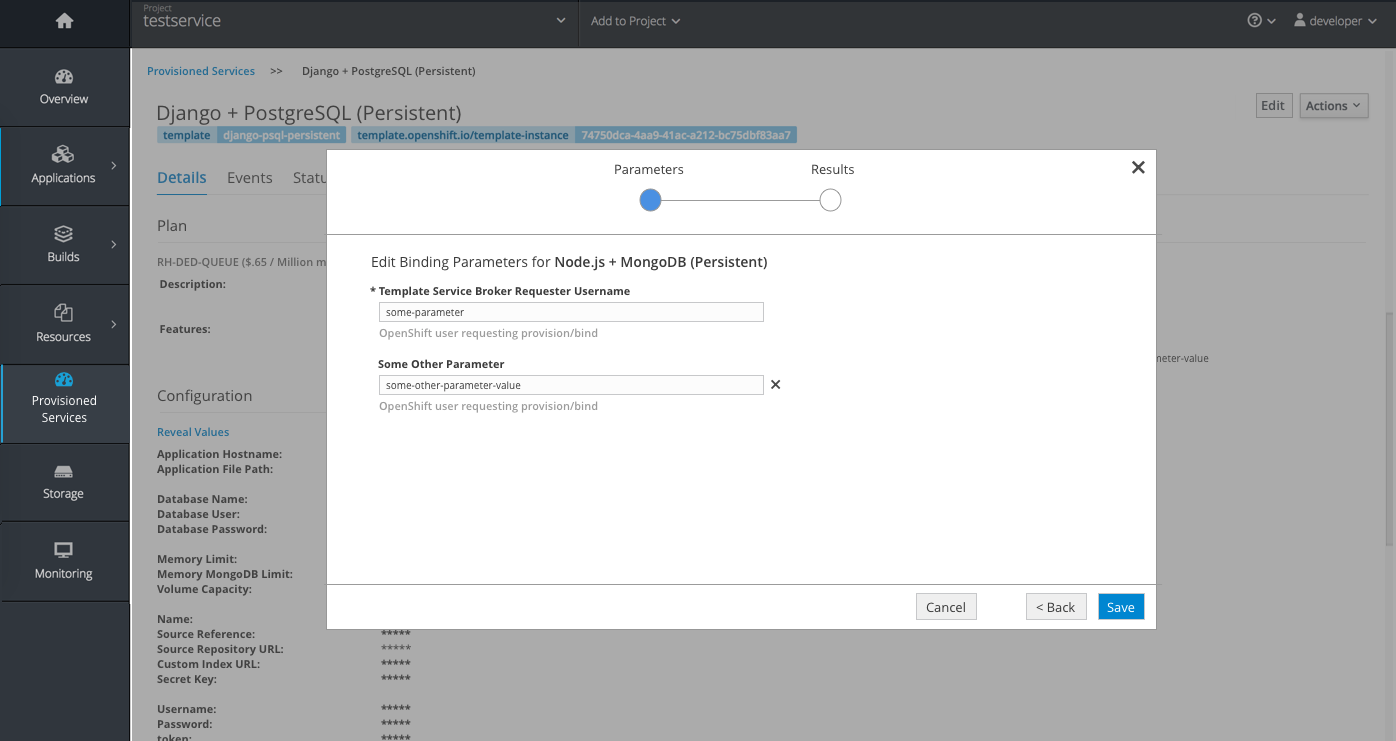Open Resources files icon
Viewport: 1396px width, 741px height.
[x=63, y=313]
